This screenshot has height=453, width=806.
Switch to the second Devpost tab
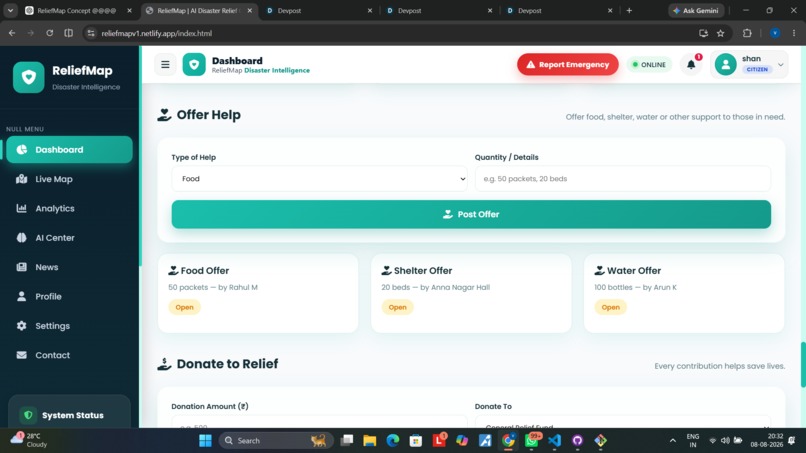pos(439,10)
